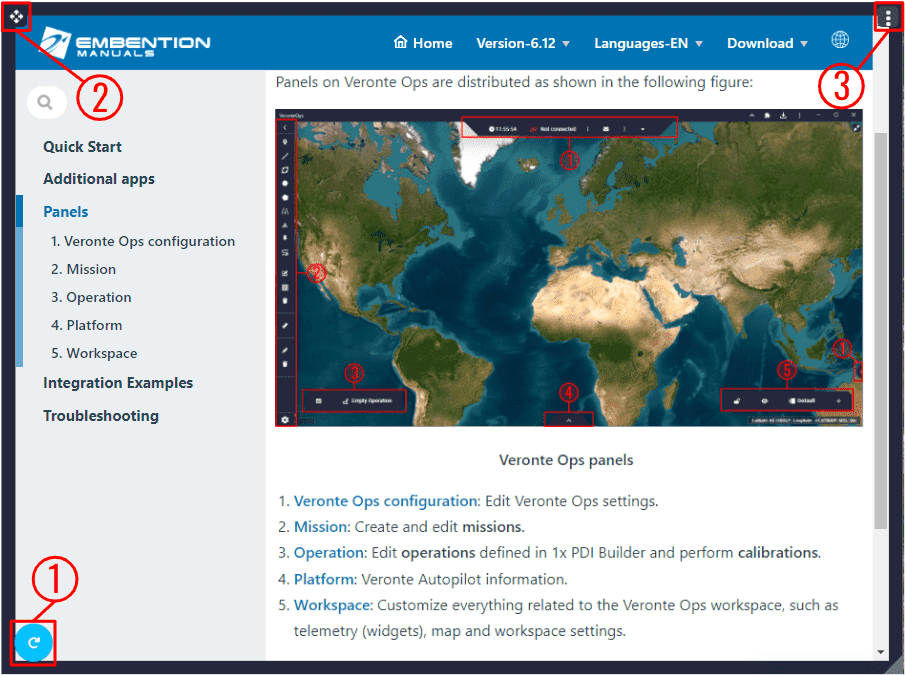The image size is (905, 675).
Task: Open the three-dot options menu
Action: coord(888,17)
